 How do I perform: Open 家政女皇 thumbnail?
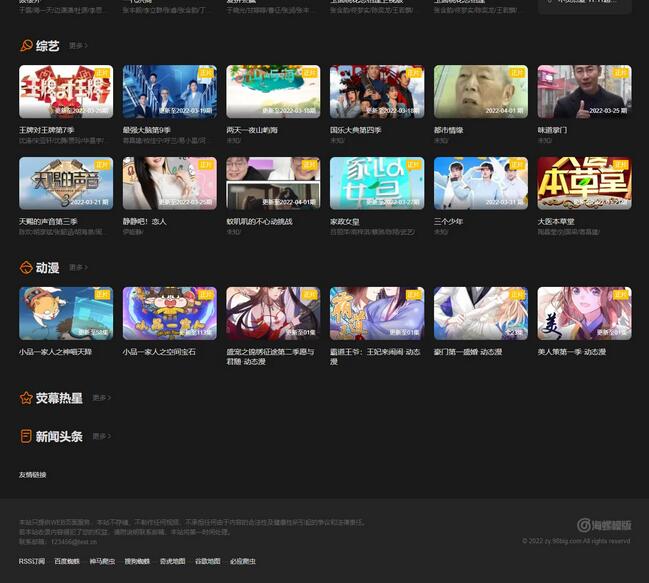click(x=377, y=183)
